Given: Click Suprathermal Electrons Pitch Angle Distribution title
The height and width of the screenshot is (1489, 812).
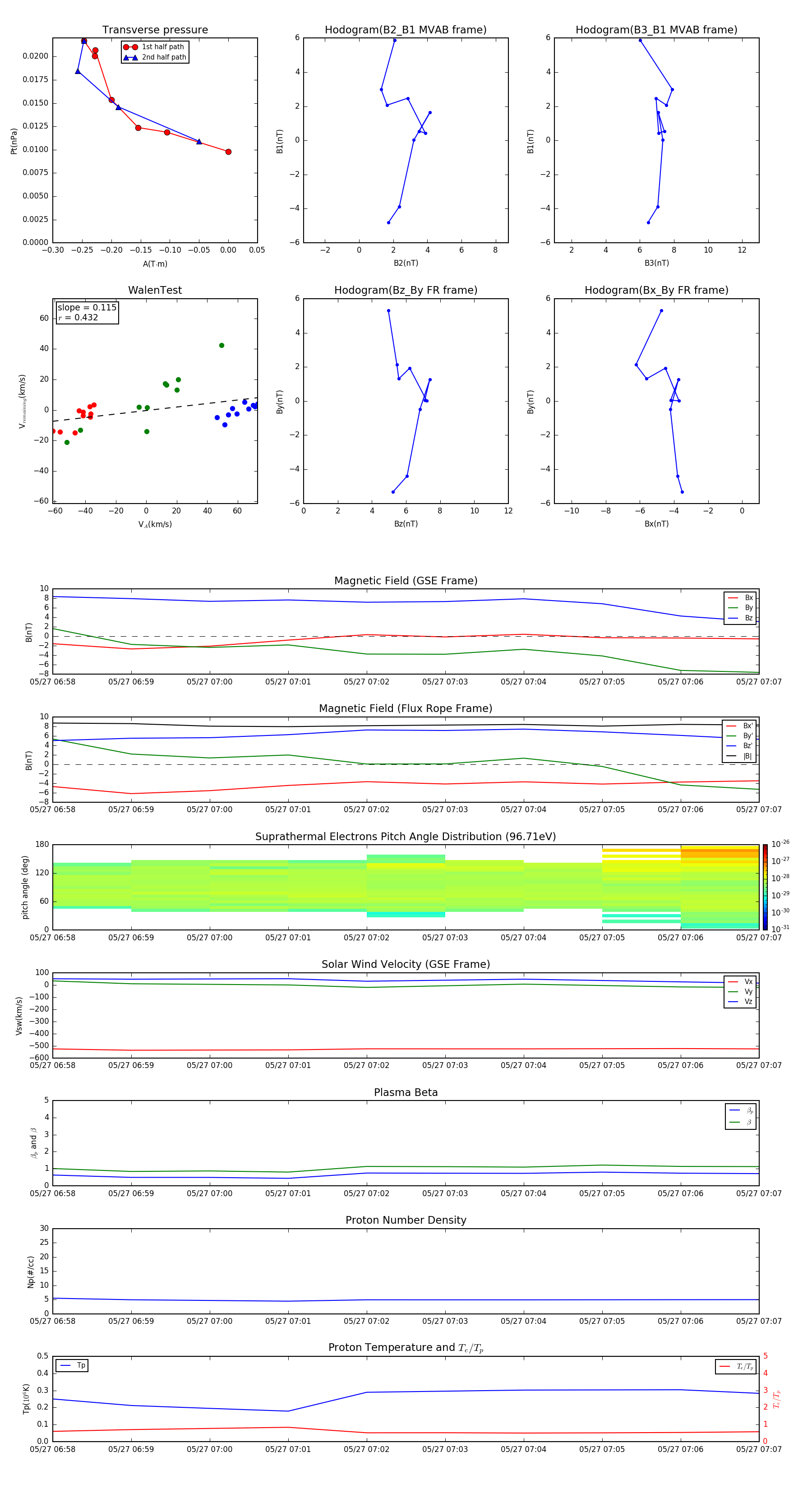Looking at the screenshot, I should point(406,837).
